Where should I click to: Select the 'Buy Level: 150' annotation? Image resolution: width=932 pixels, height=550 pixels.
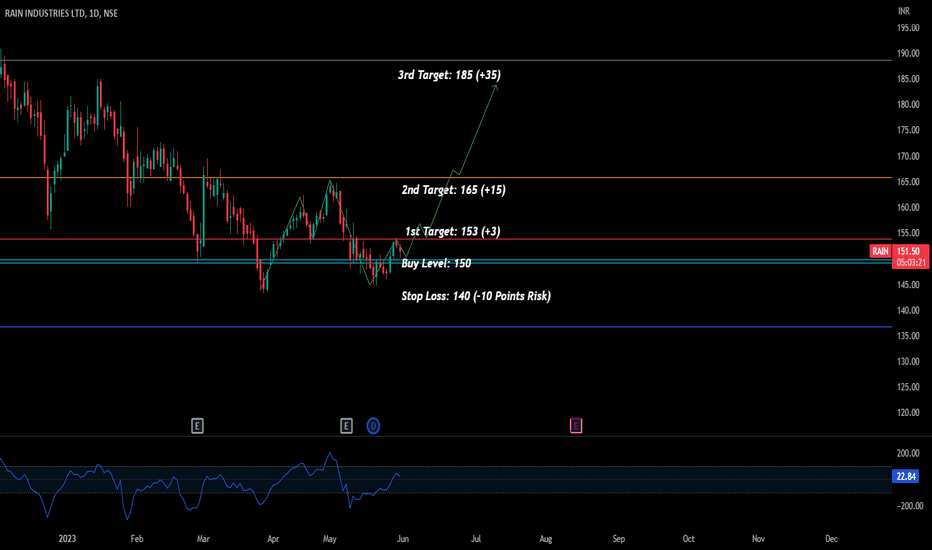(436, 263)
